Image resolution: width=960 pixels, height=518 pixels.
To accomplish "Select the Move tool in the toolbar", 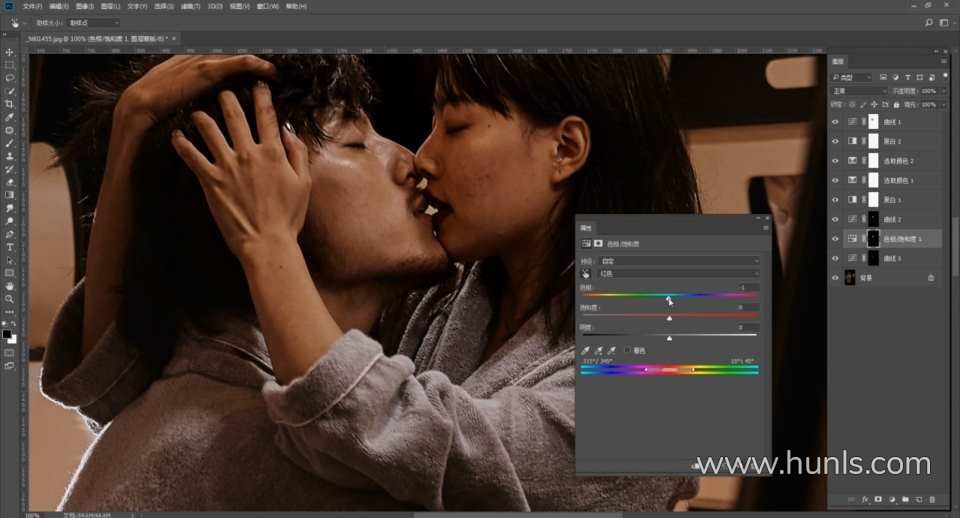I will click(10, 51).
